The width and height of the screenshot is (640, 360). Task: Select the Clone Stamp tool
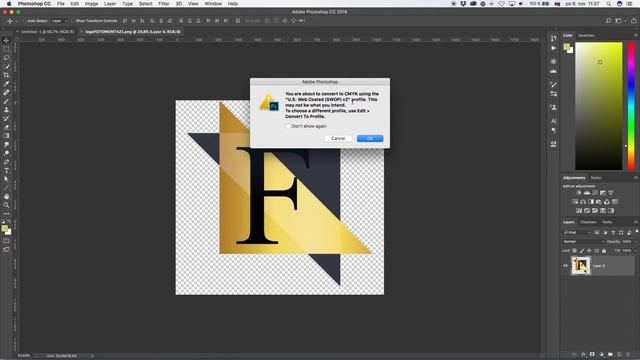point(6,110)
